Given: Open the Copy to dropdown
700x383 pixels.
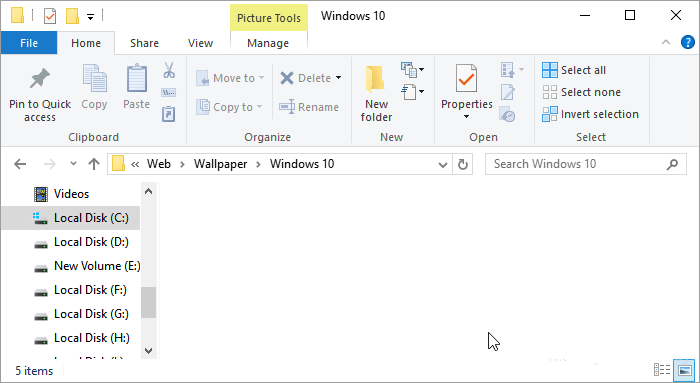Looking at the screenshot, I should point(229,107).
